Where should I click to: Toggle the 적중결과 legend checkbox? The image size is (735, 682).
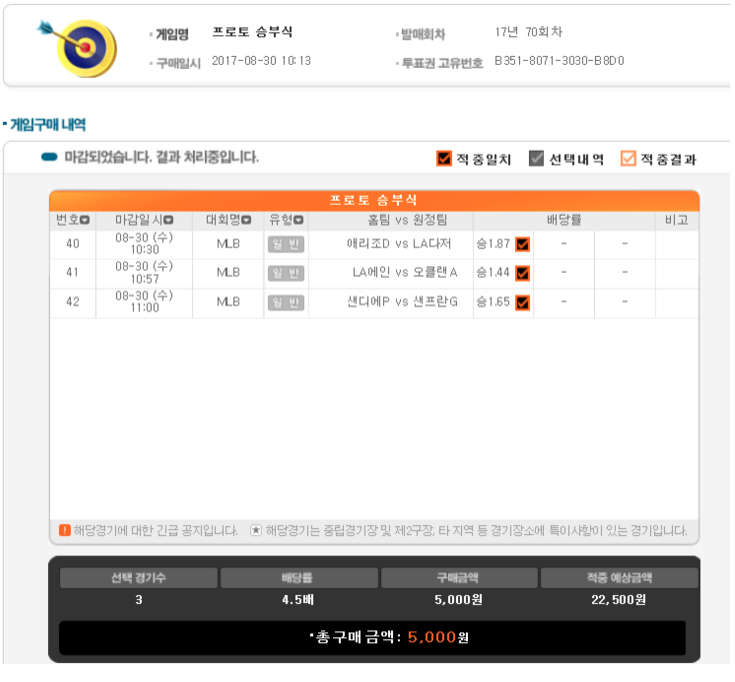[x=628, y=158]
